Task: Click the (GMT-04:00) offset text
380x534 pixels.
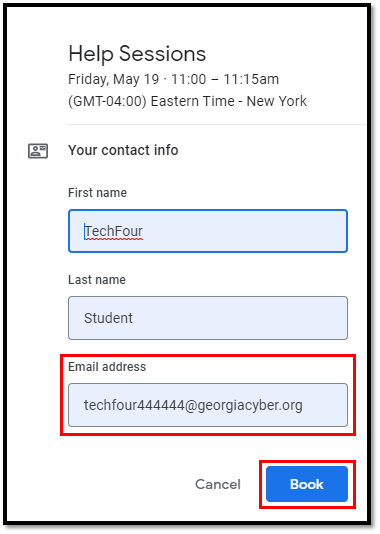Action: 107,101
